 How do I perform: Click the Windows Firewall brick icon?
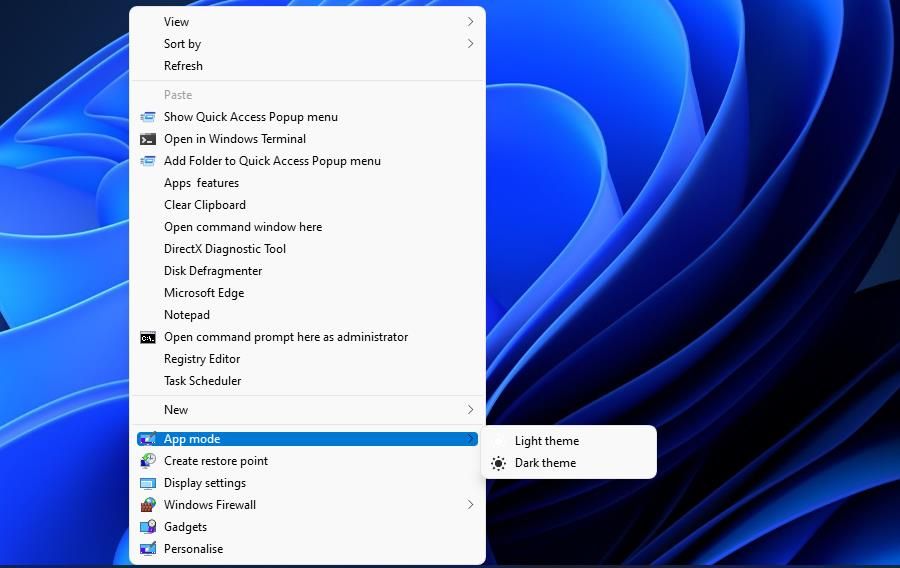[x=148, y=505]
